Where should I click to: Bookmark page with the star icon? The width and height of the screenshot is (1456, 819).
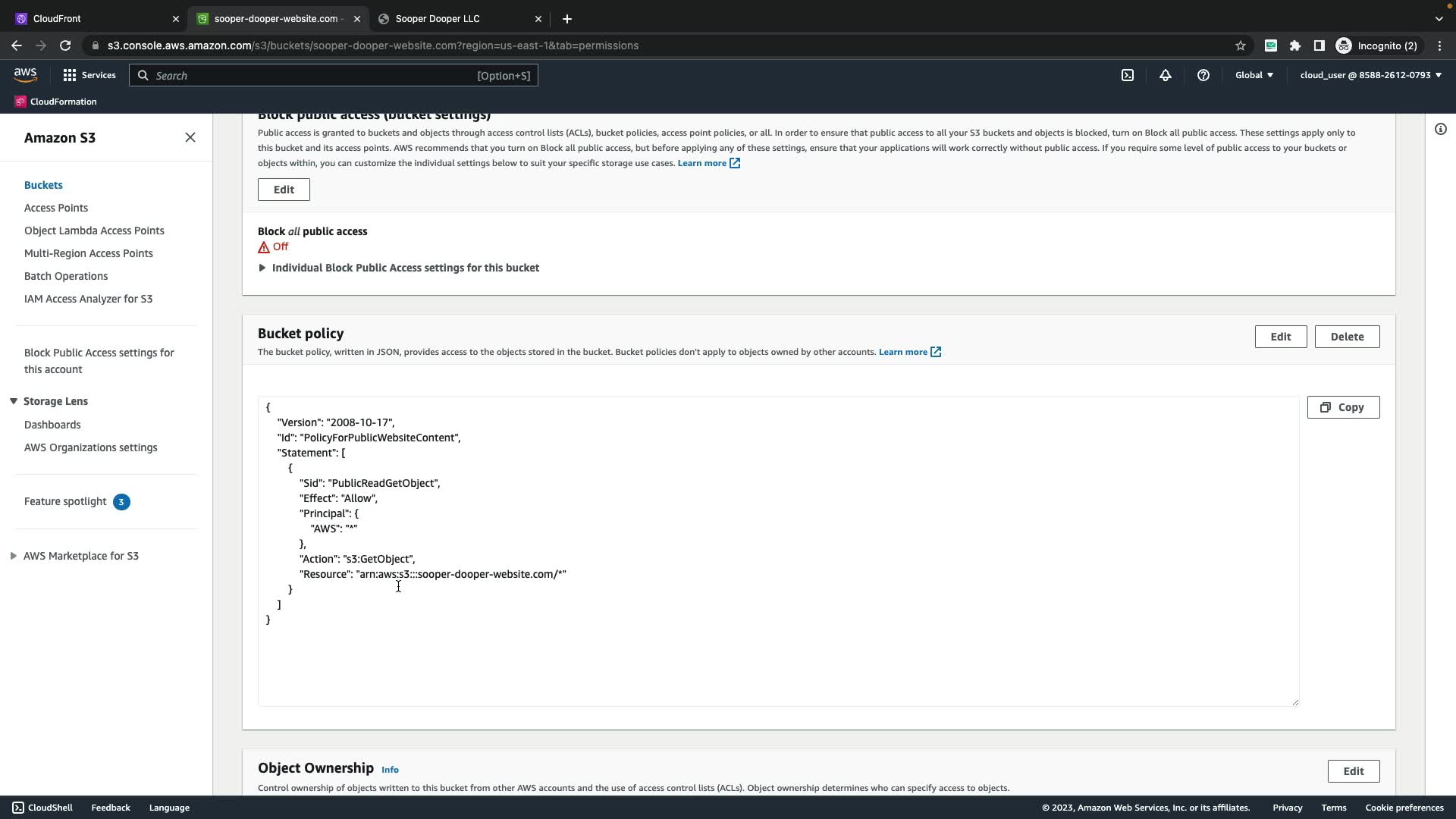[1241, 45]
